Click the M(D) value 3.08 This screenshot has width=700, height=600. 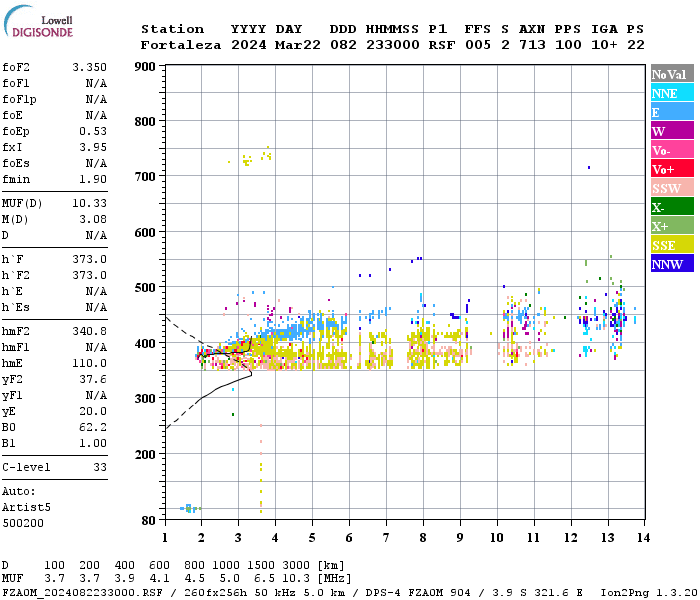tap(93, 220)
